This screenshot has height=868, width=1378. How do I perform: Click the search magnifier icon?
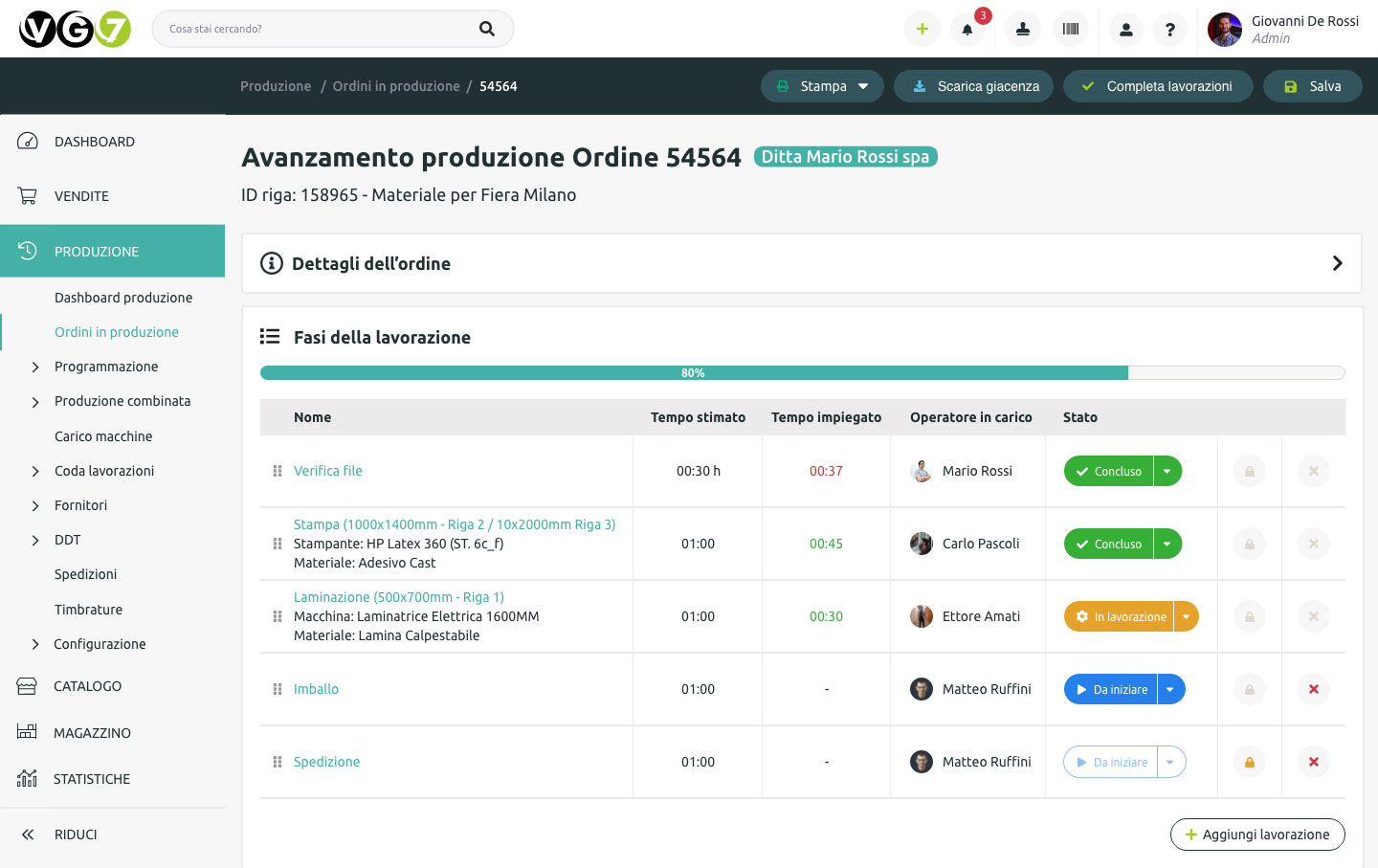click(x=487, y=29)
